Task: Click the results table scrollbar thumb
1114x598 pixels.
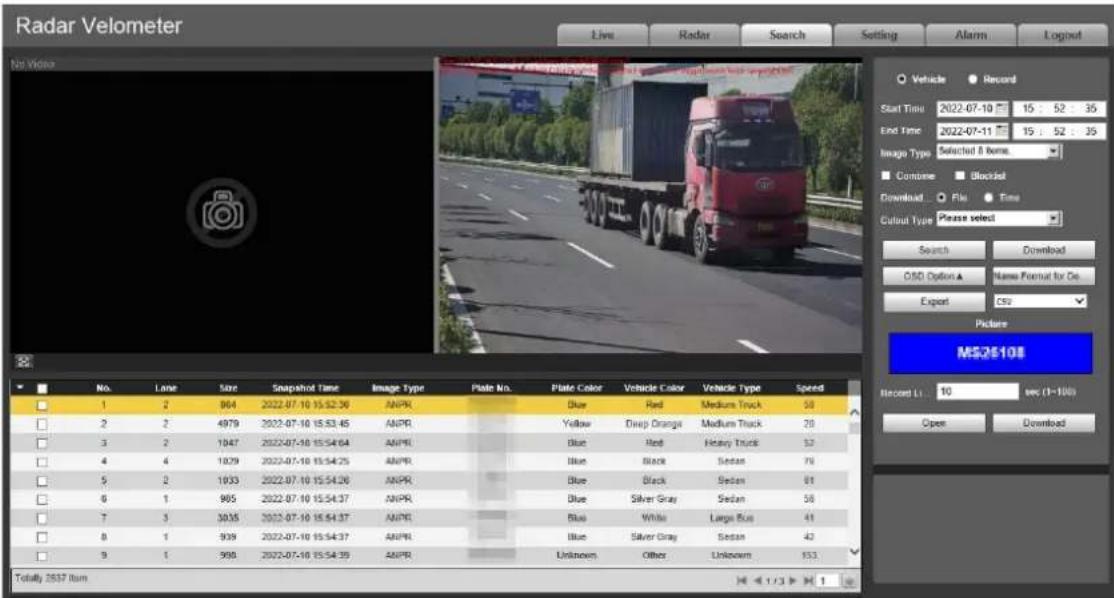Action: pyautogui.click(x=854, y=428)
